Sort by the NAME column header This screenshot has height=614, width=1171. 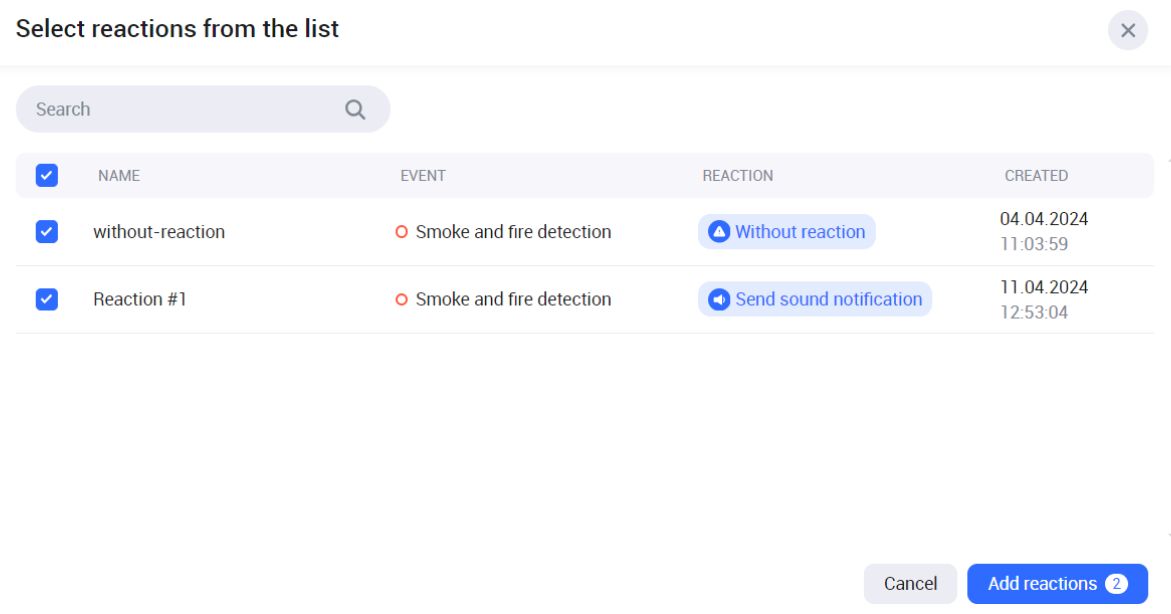pos(119,176)
